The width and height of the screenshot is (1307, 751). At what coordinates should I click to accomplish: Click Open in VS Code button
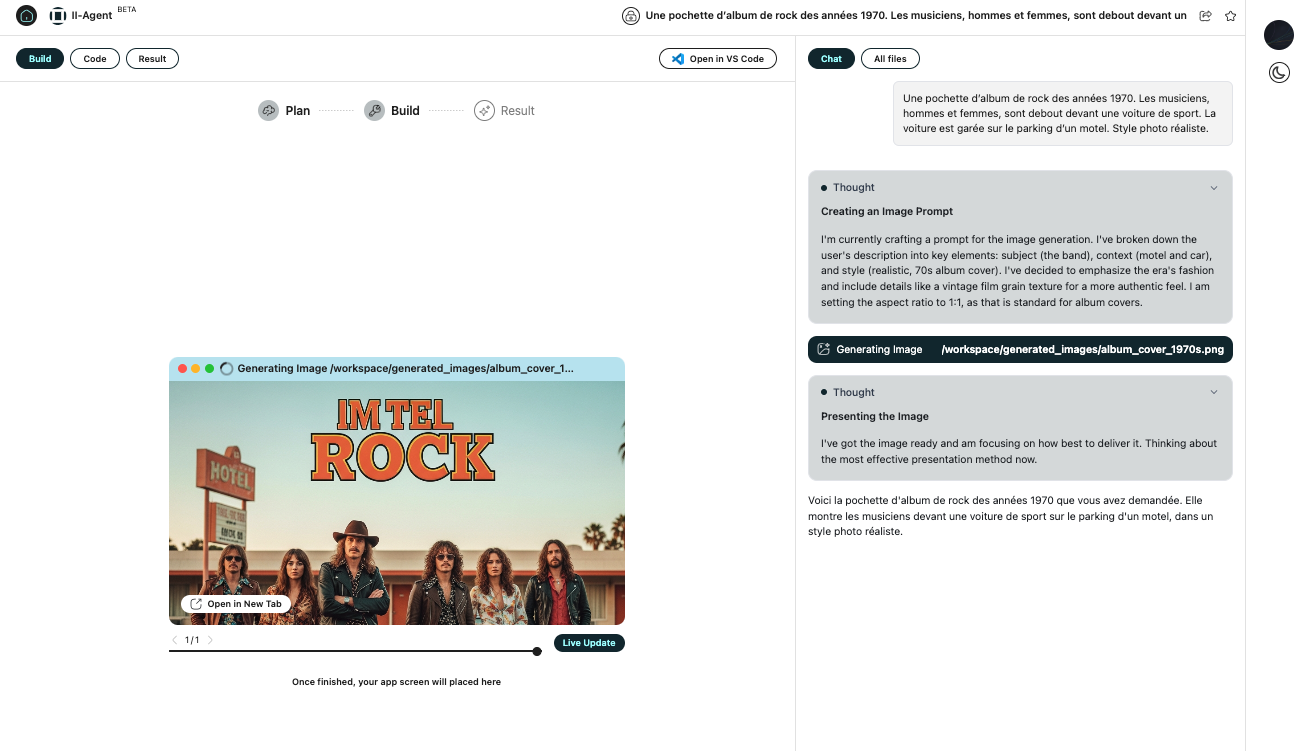point(717,59)
